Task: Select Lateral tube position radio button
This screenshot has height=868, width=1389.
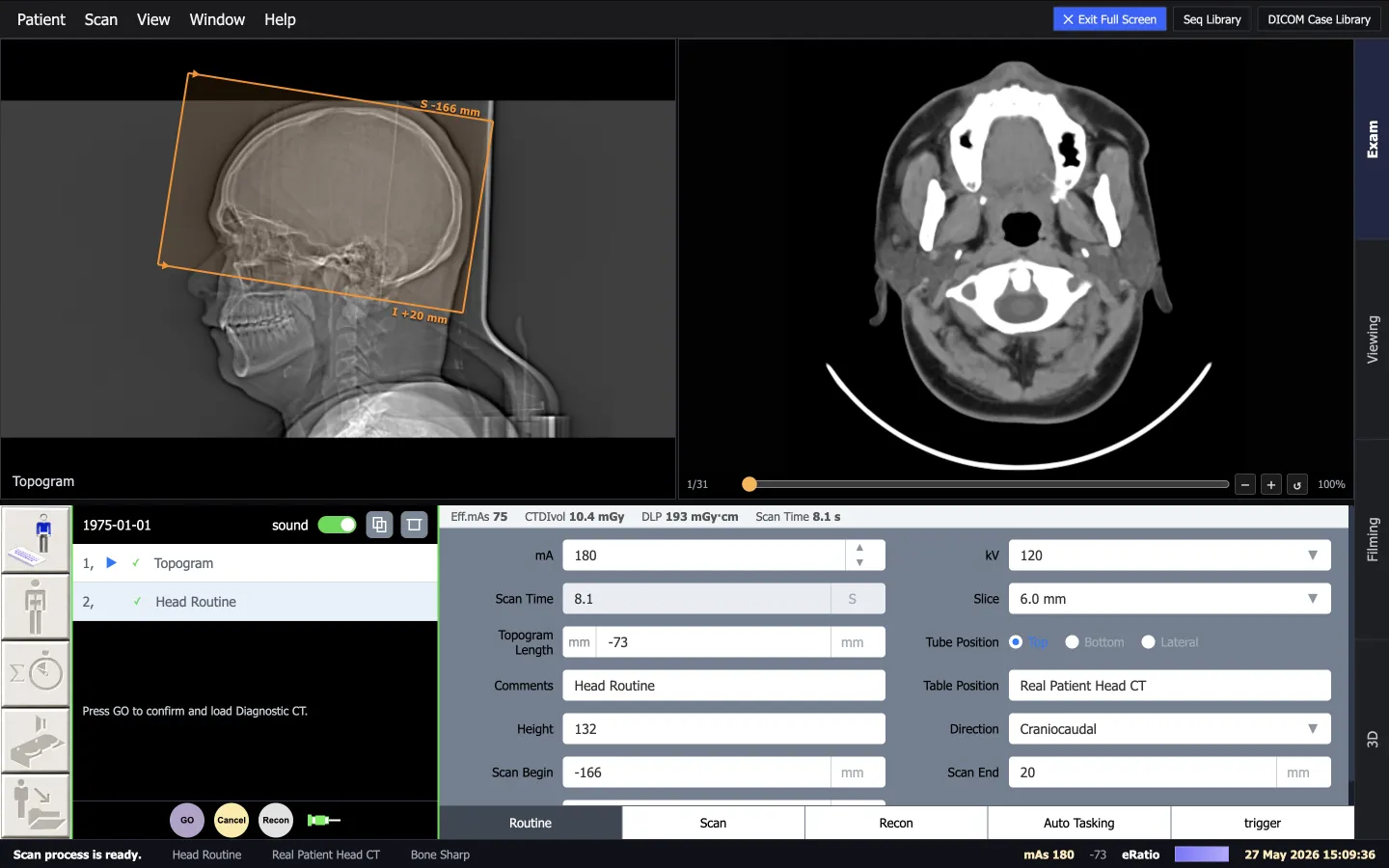Action: coord(1148,641)
